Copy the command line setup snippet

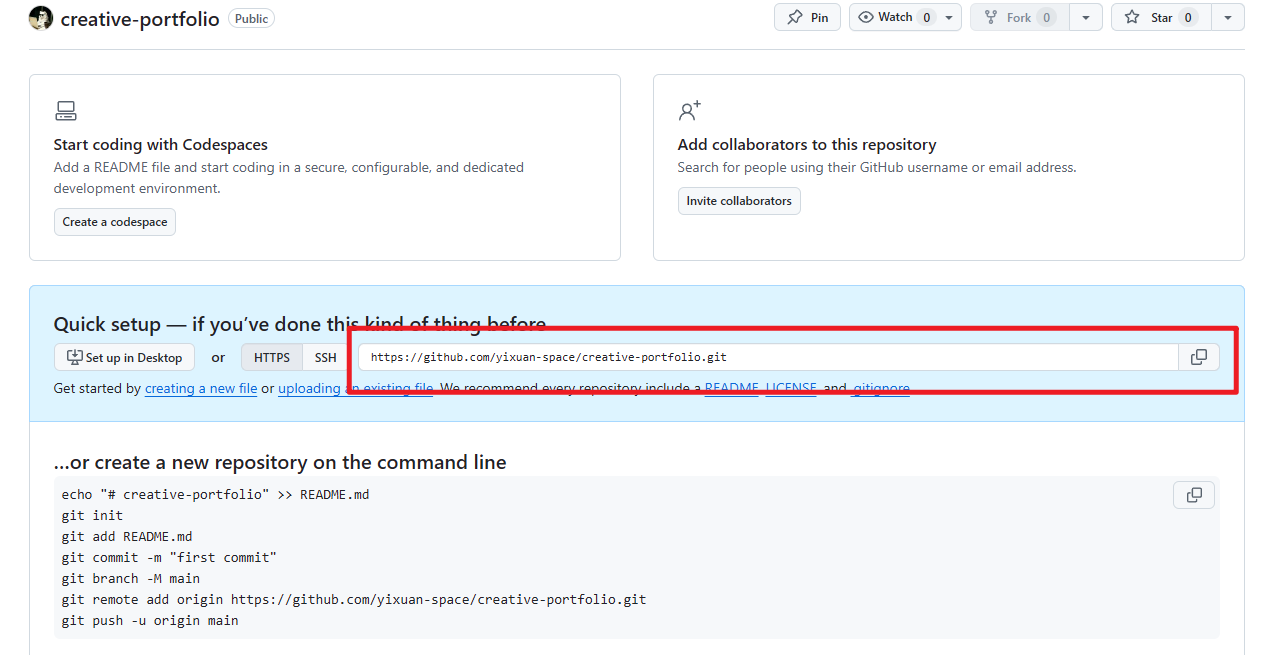tap(1194, 495)
